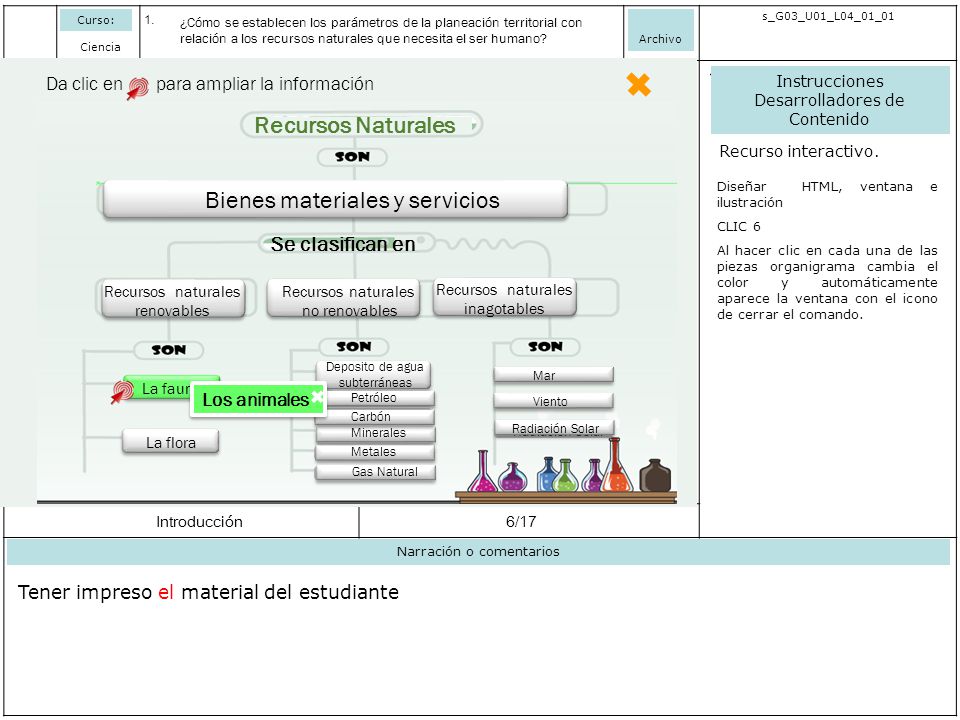Select the Viento item
The image size is (960, 720).
(x=553, y=401)
